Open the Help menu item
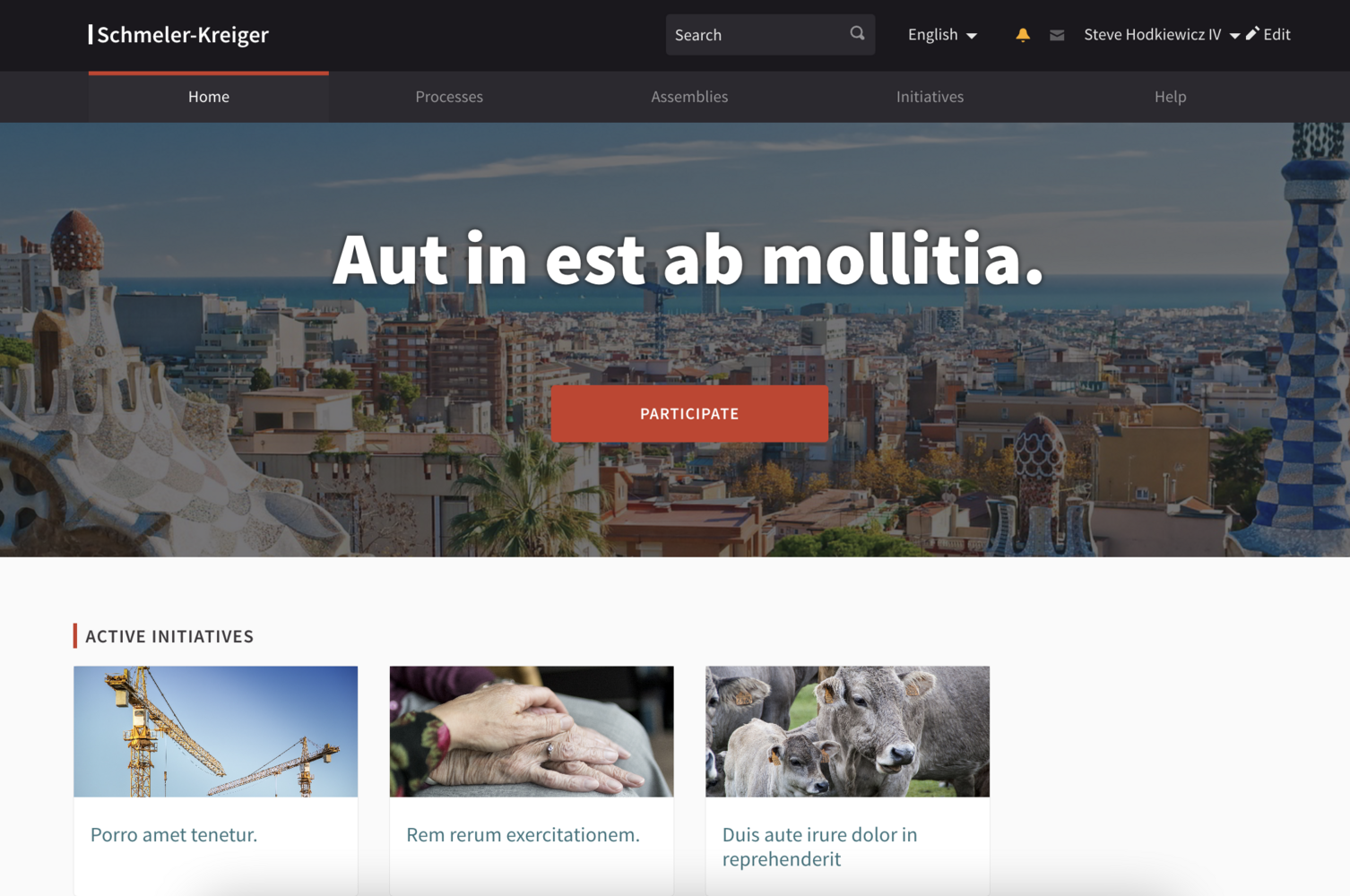Image resolution: width=1350 pixels, height=896 pixels. pyautogui.click(x=1170, y=97)
